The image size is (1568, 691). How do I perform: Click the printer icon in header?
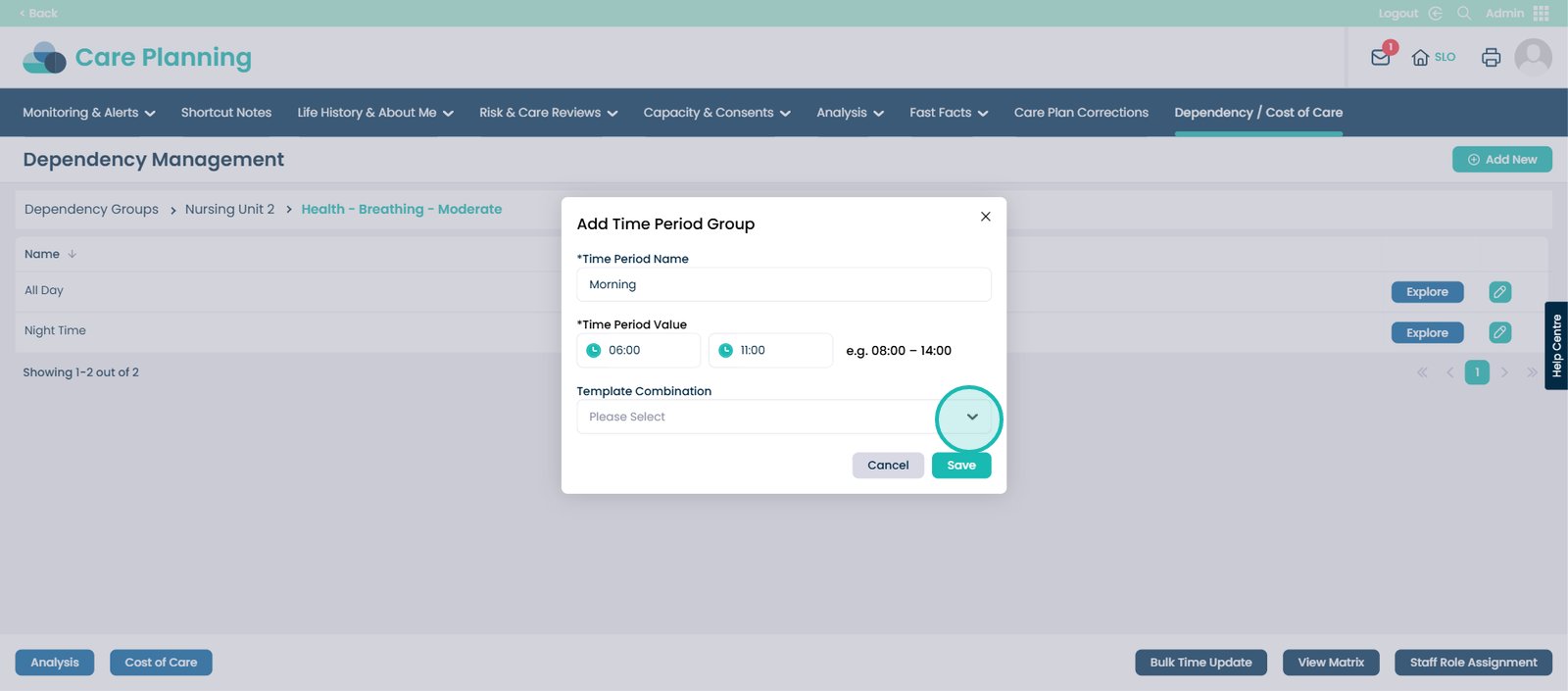tap(1491, 58)
